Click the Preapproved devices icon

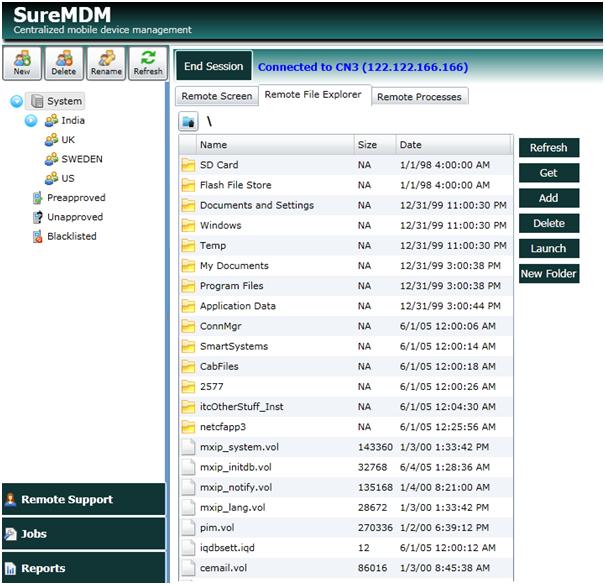pyautogui.click(x=37, y=198)
